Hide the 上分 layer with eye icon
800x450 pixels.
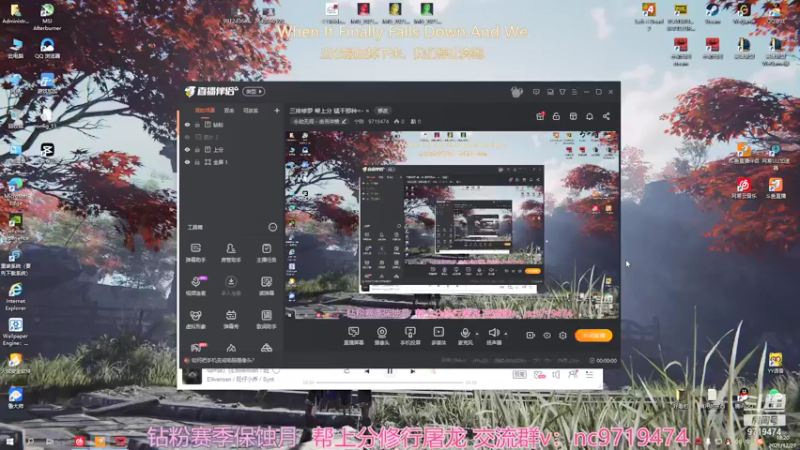click(x=187, y=150)
